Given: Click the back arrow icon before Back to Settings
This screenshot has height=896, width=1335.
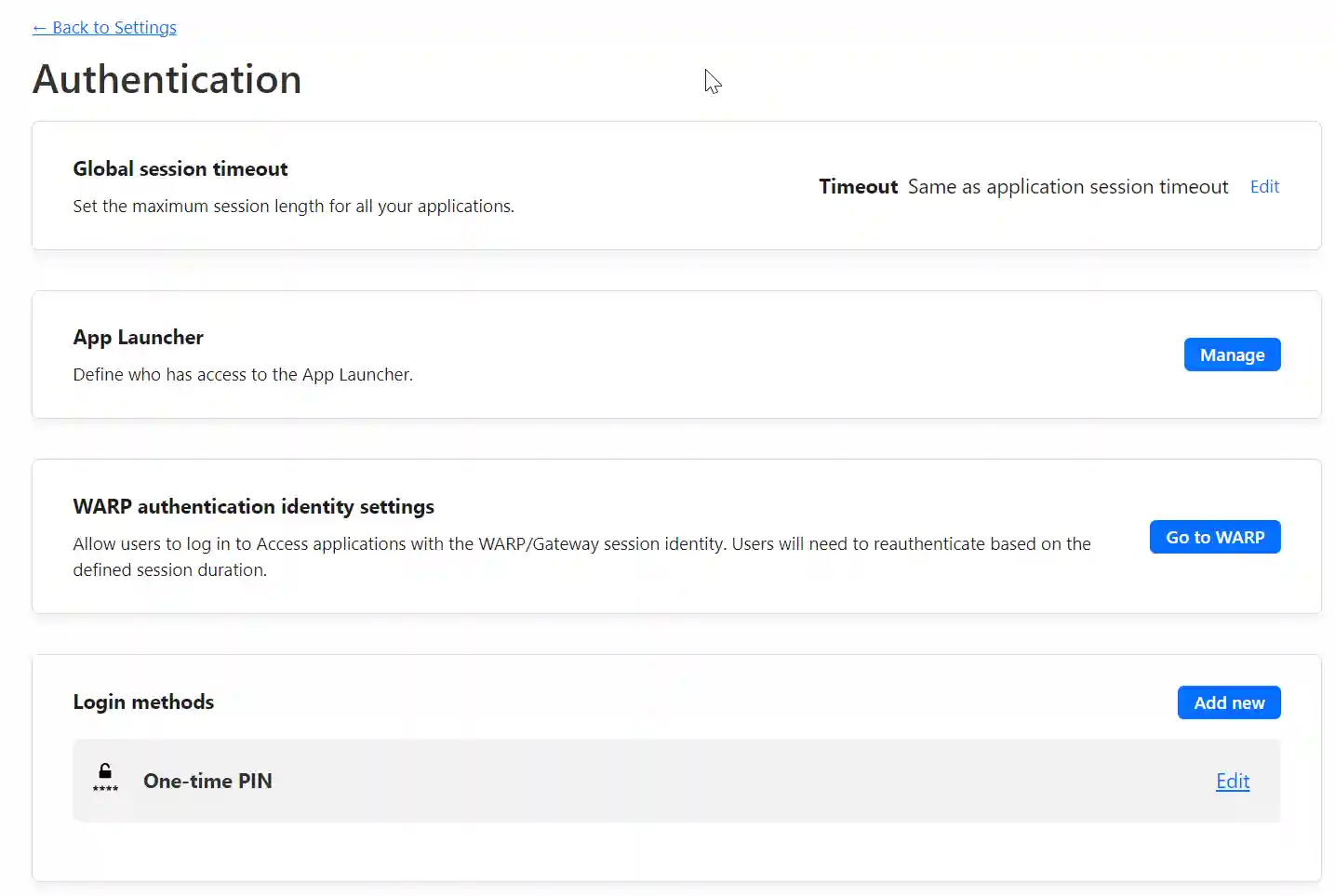Looking at the screenshot, I should click(x=41, y=27).
